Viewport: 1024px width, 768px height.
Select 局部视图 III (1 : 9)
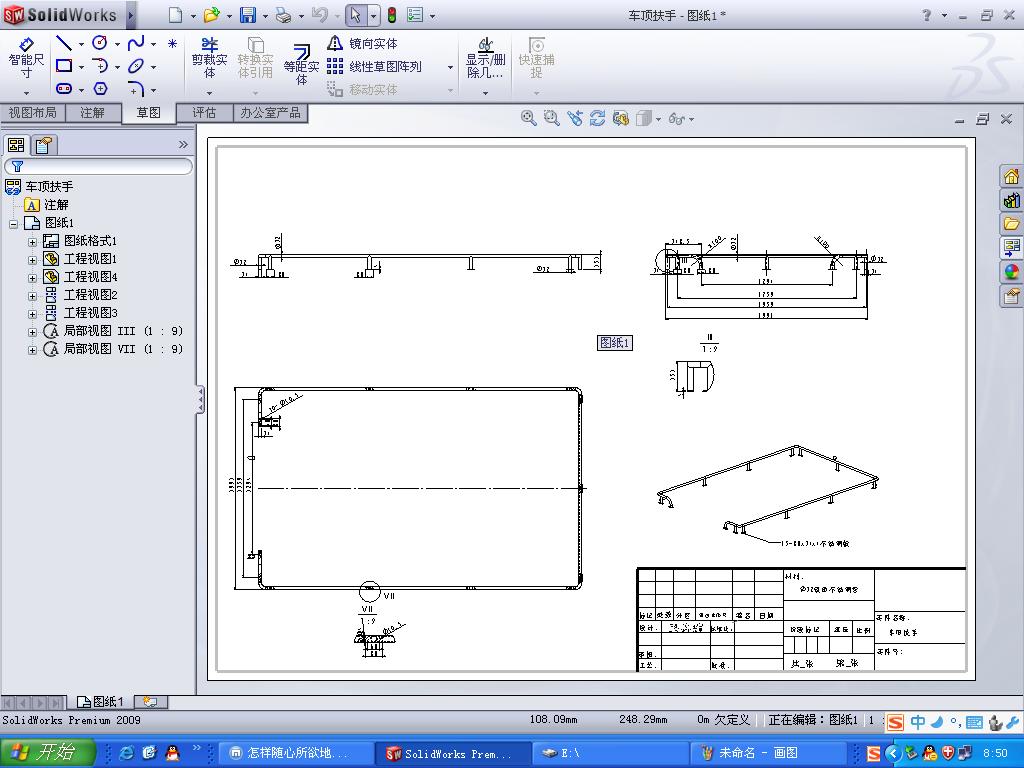113,331
